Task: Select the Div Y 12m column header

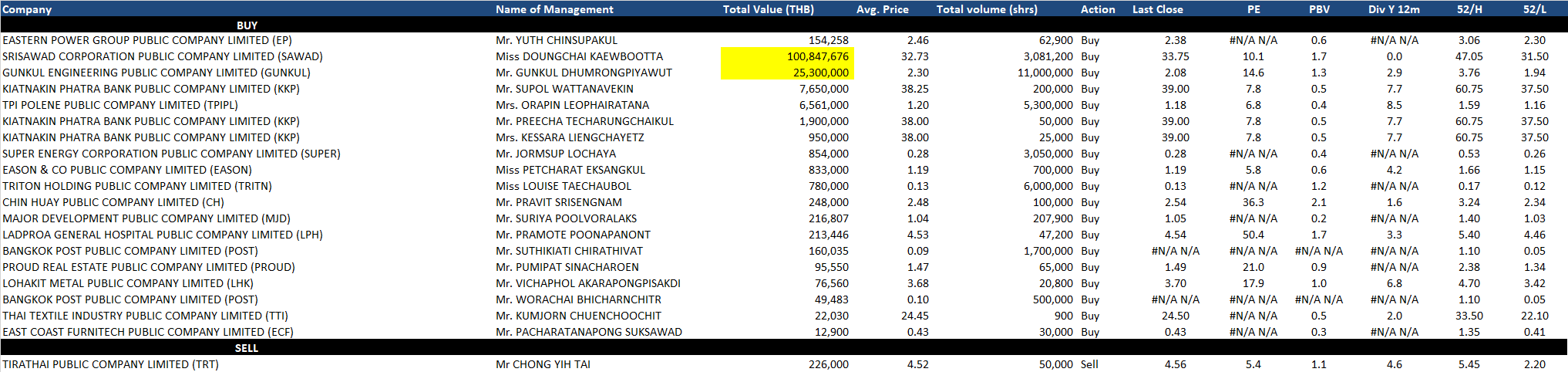Action: (1394, 9)
